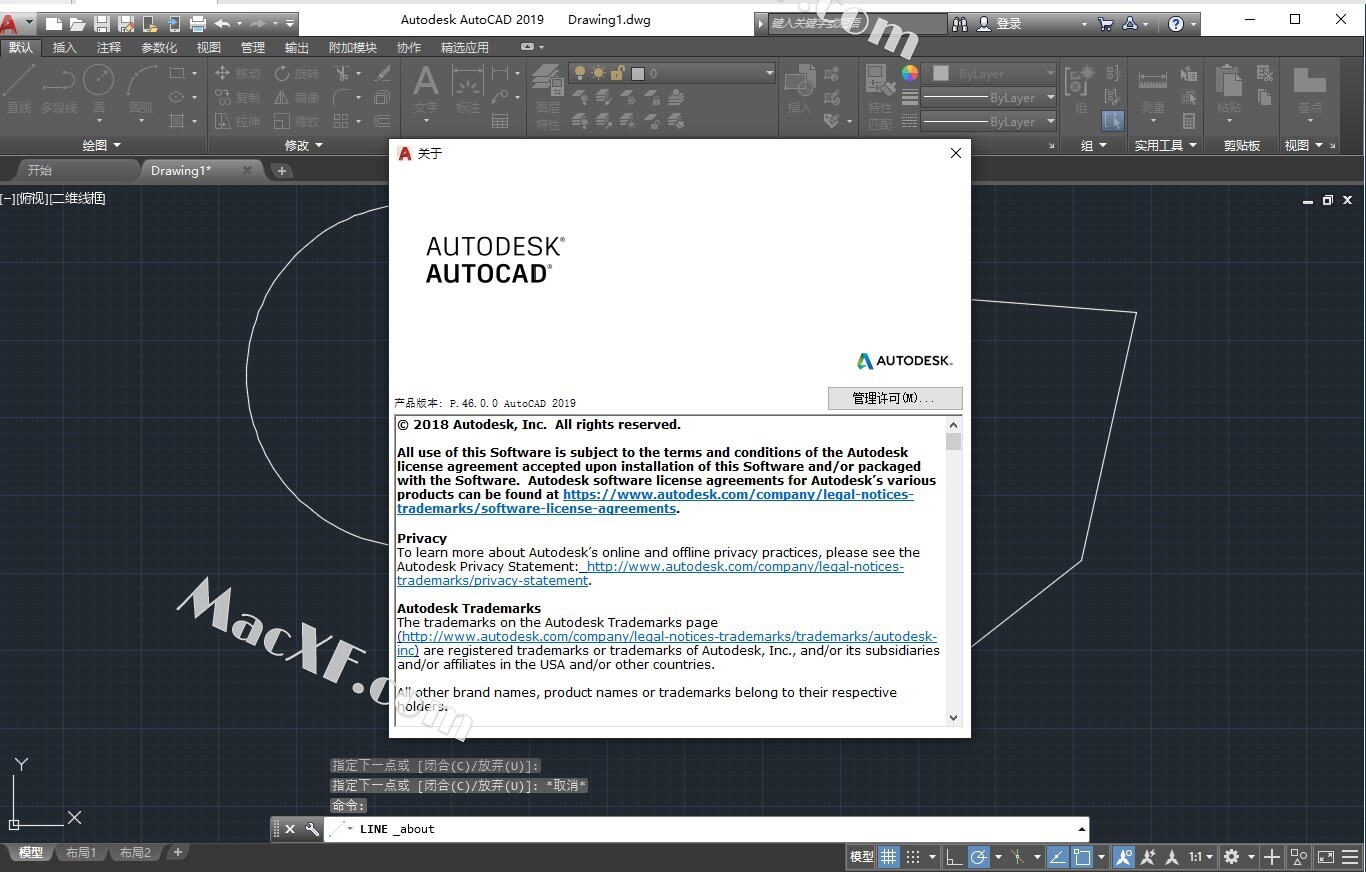Viewport: 1366px width, 872px height.
Task: Select the Text (文字) tool
Action: (x=426, y=89)
